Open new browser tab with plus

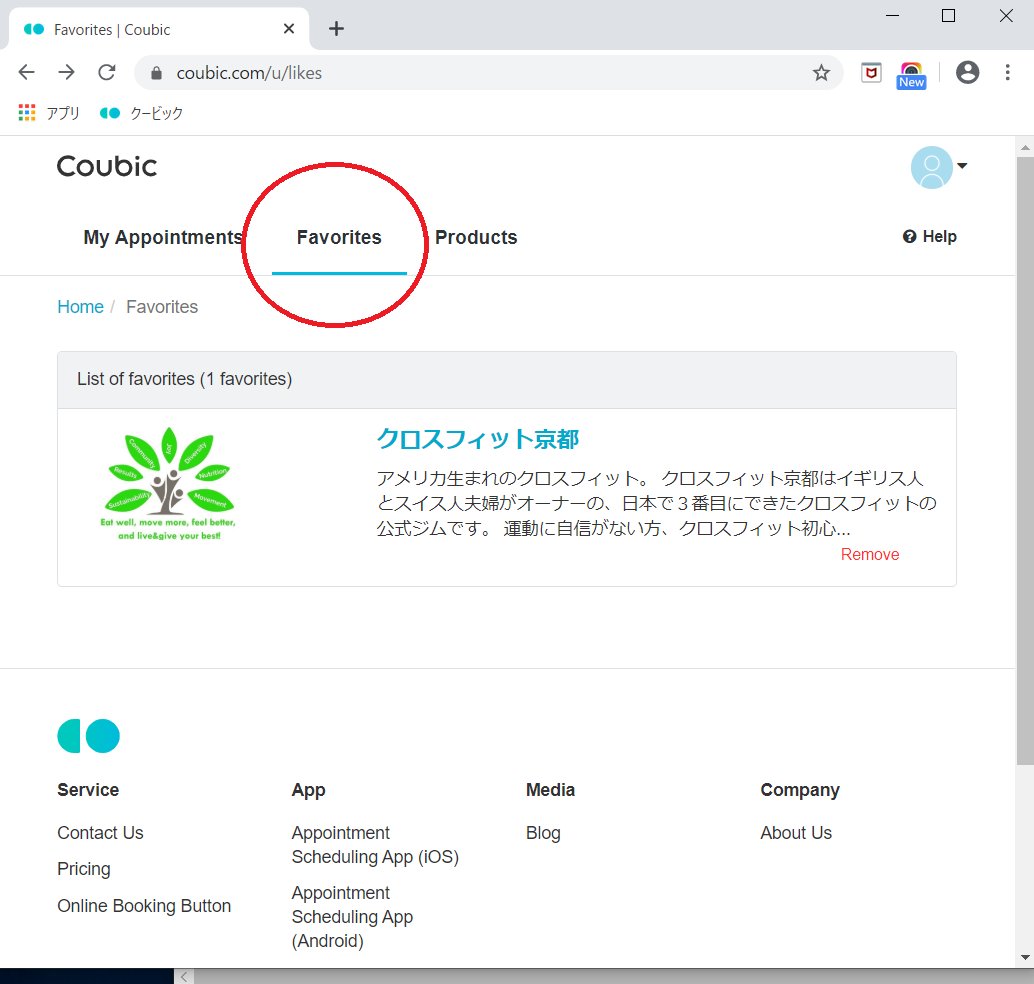(x=336, y=29)
